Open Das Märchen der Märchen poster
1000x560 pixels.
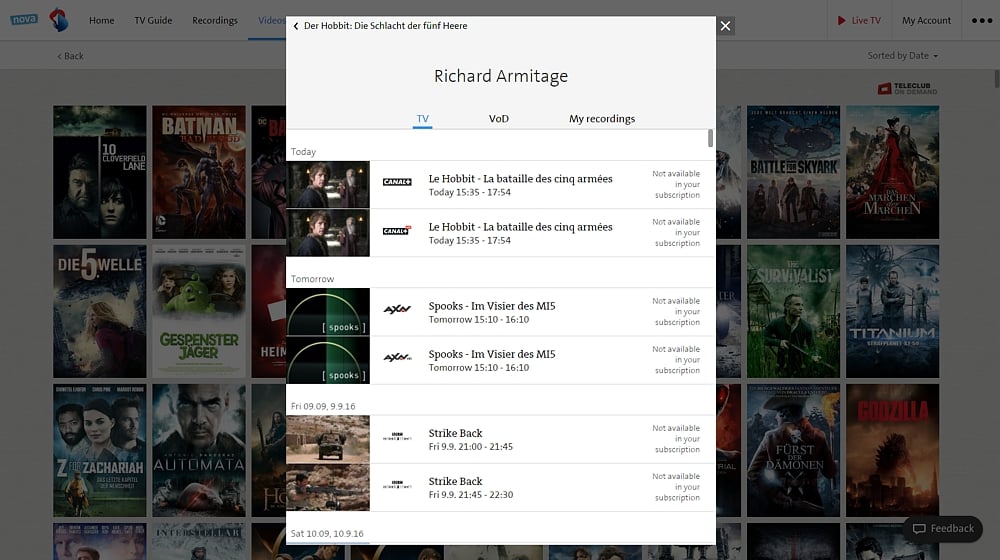(892, 172)
